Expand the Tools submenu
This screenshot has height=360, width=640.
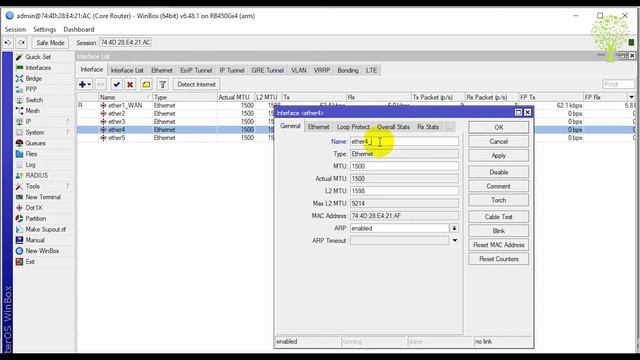33,186
